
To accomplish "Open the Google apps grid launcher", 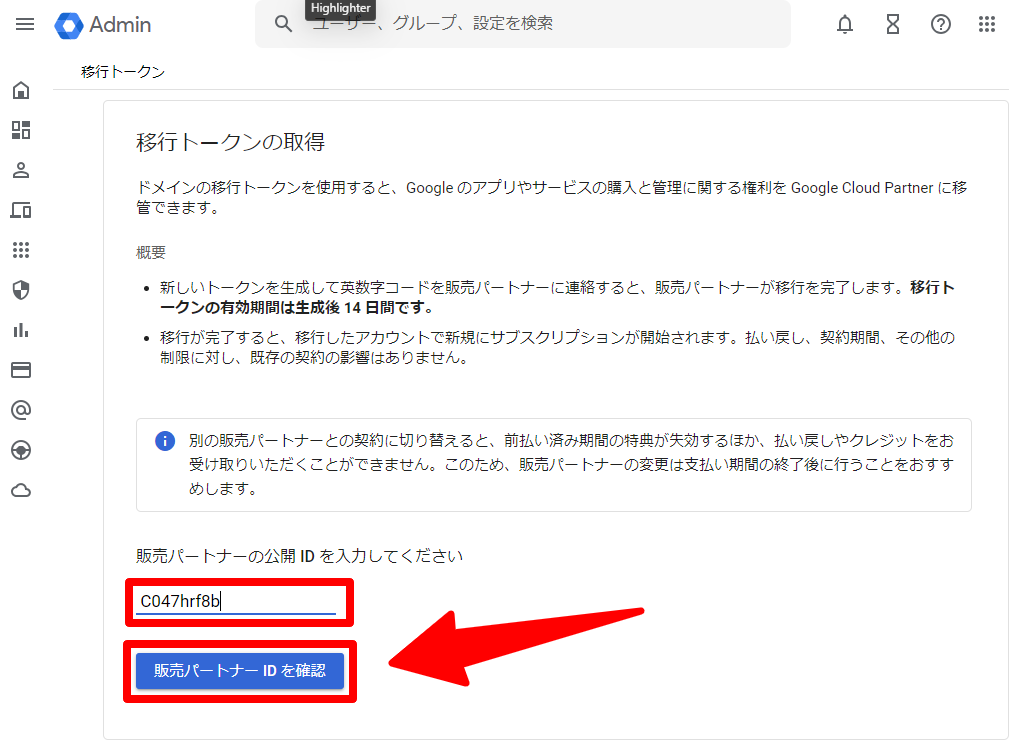I will [x=987, y=24].
